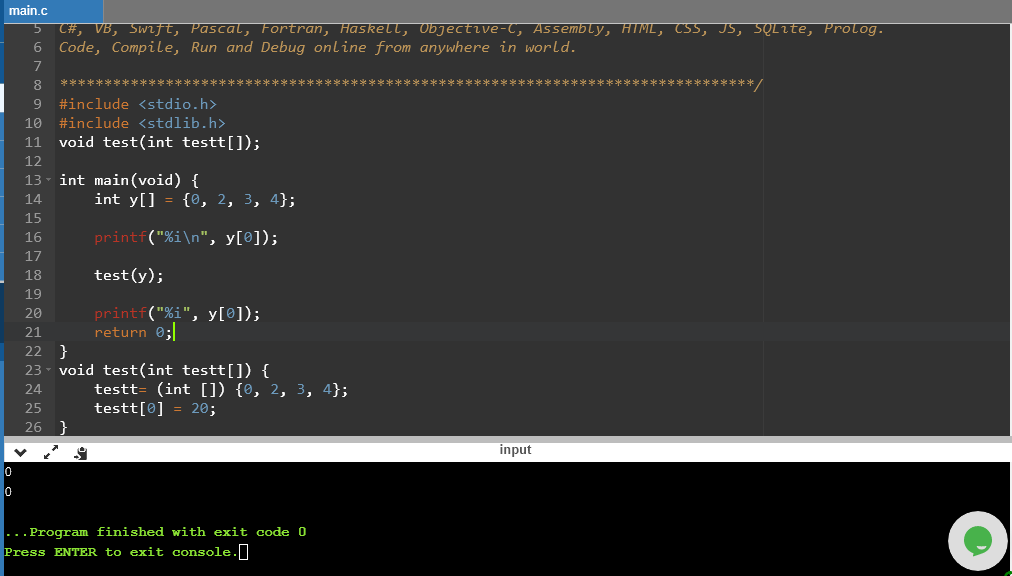Select the main.c file tab
Image resolution: width=1012 pixels, height=576 pixels.
tap(52, 11)
